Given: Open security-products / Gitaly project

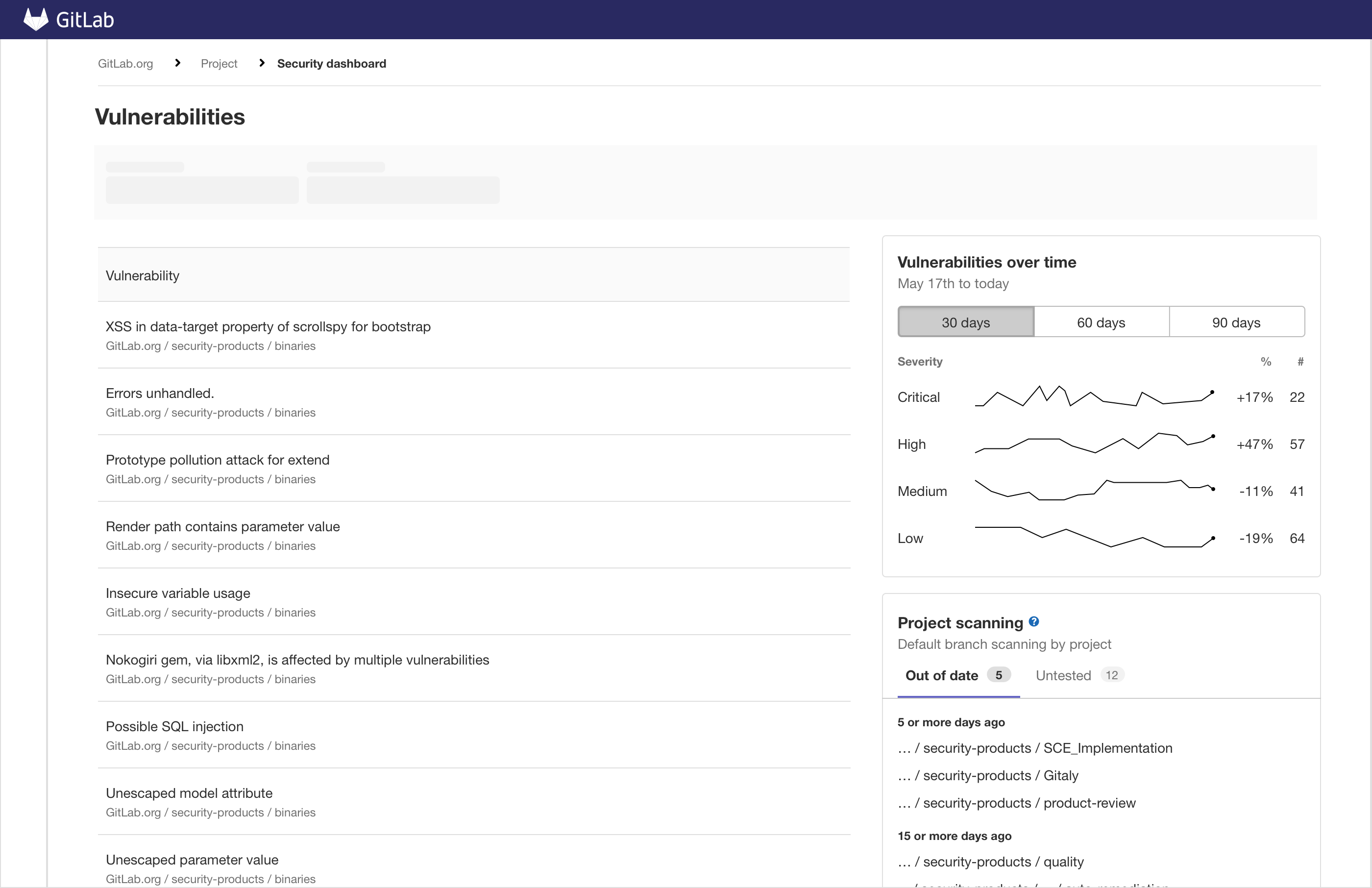Looking at the screenshot, I should pos(988,776).
